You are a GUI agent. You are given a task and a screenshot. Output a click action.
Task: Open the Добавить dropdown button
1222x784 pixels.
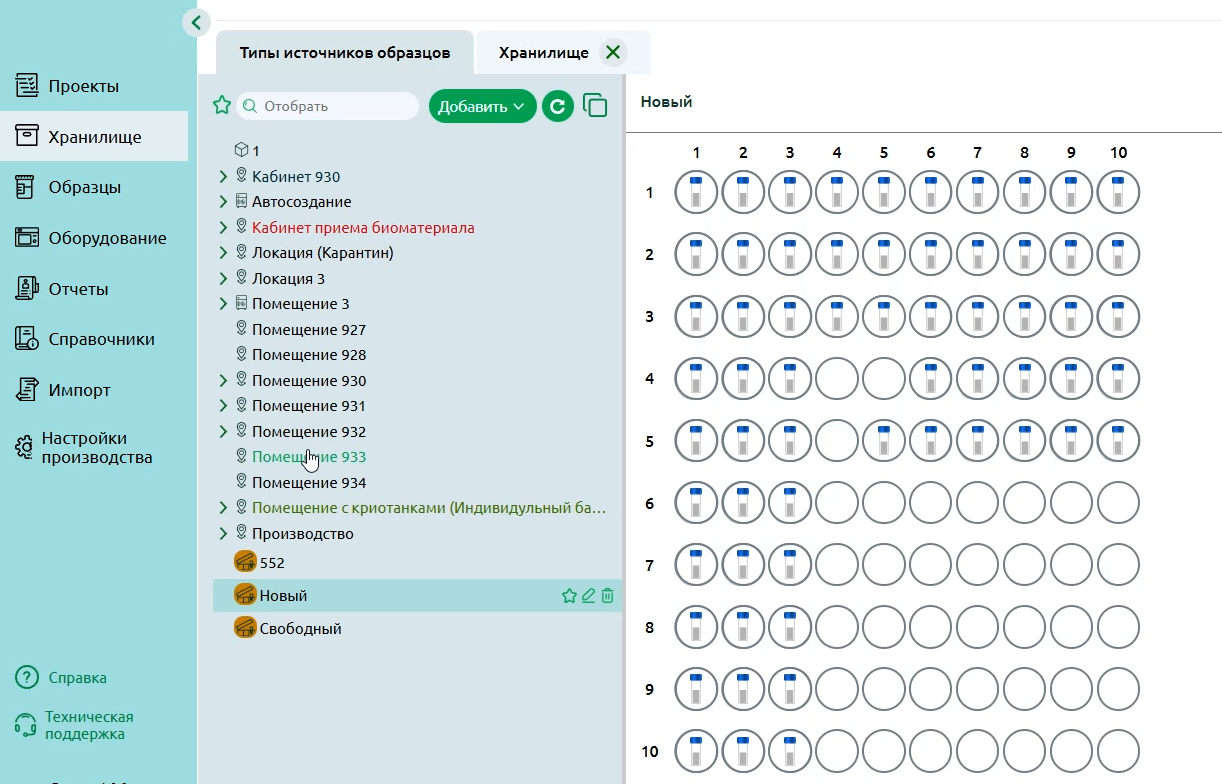click(482, 106)
